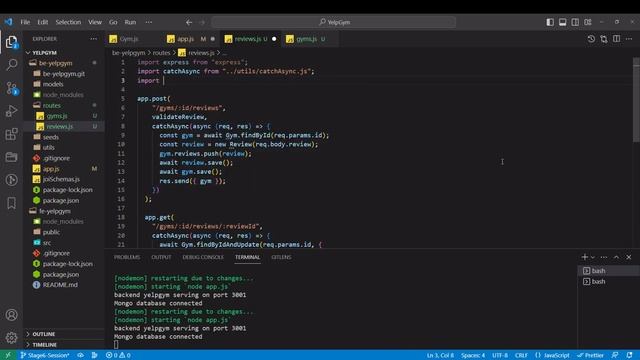Open terminal panel more actions ellipsis

[x=604, y=257]
